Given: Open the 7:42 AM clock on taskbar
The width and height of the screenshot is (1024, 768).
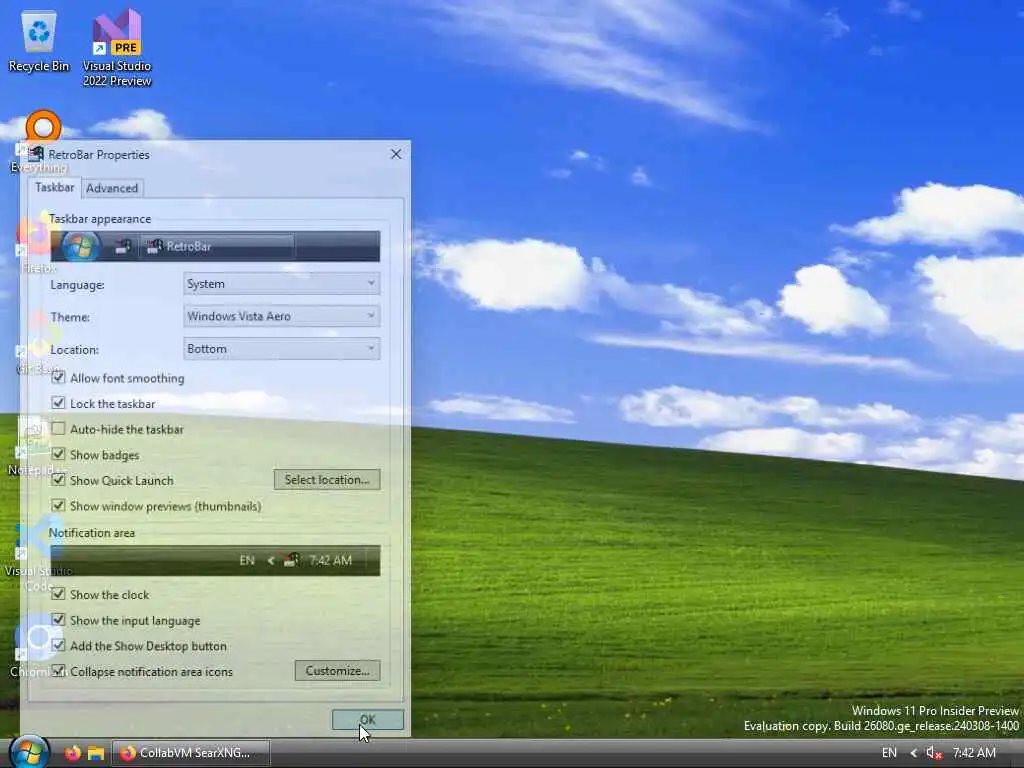Looking at the screenshot, I should (974, 753).
